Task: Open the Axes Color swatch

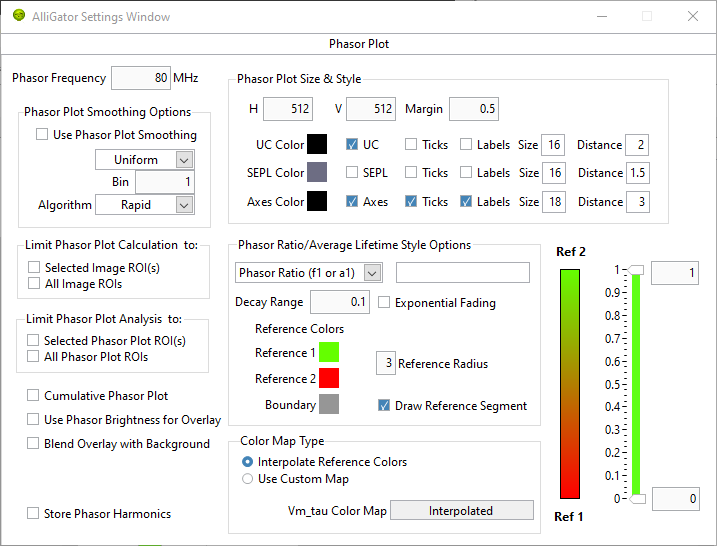Action: pos(317,201)
